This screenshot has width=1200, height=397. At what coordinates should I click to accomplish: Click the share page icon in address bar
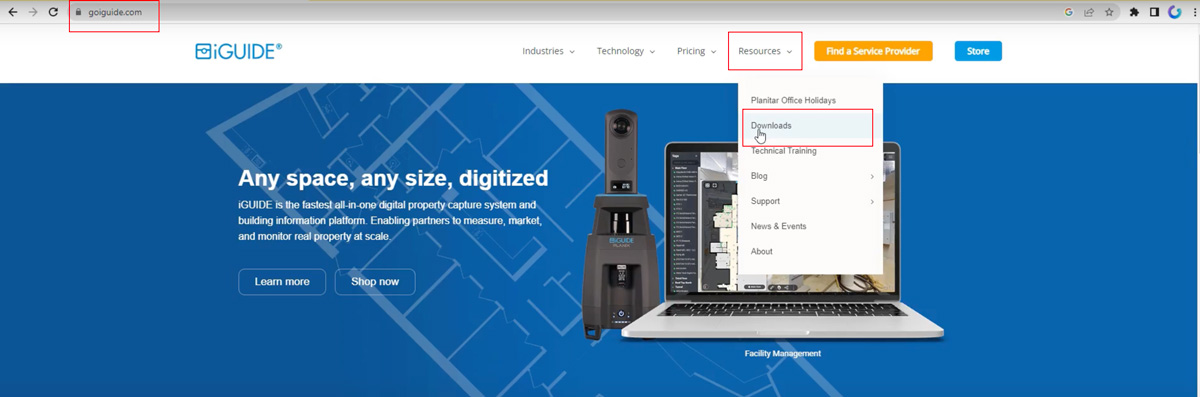(x=1088, y=13)
